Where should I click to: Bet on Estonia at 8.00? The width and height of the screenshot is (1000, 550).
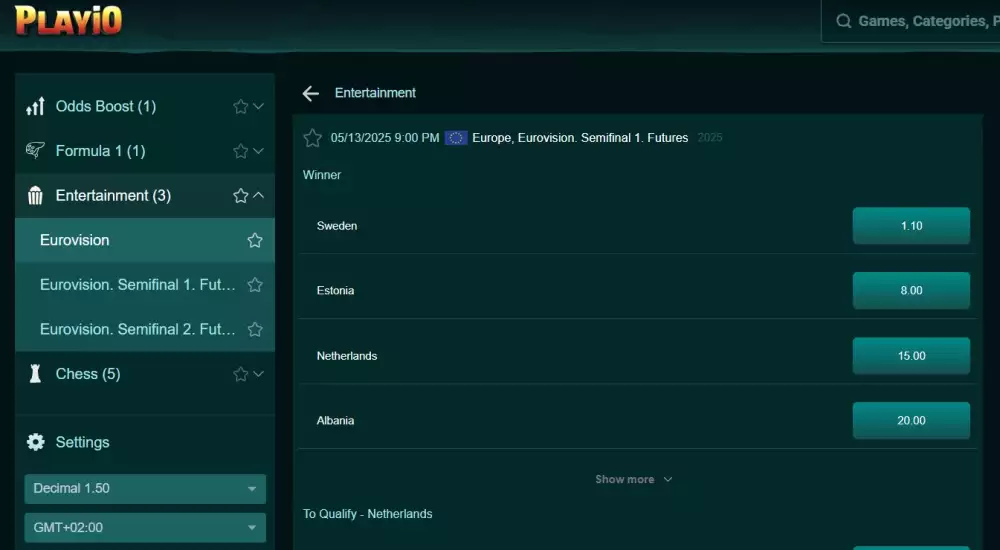911,290
